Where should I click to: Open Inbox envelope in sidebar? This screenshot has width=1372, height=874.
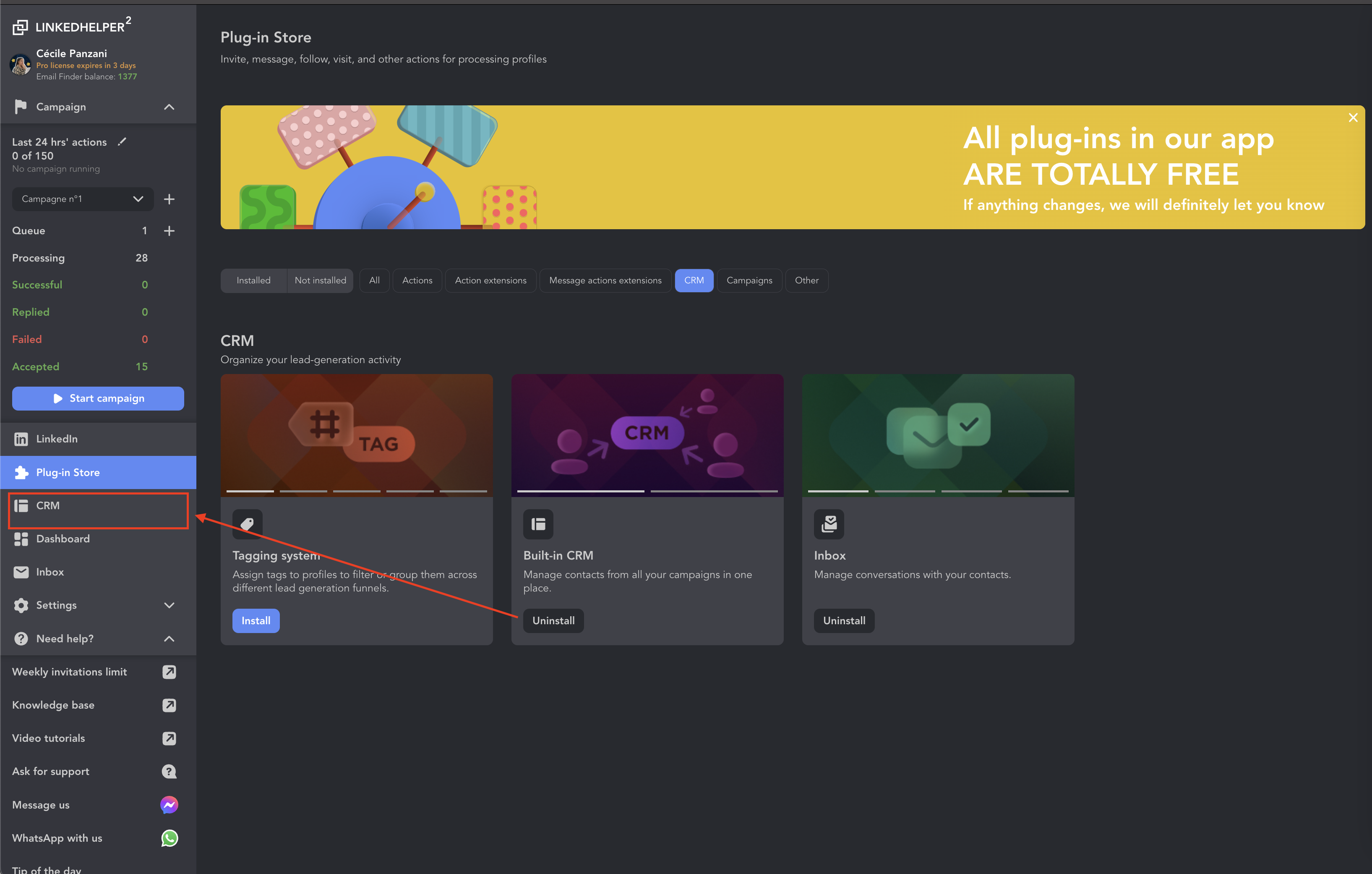[21, 572]
